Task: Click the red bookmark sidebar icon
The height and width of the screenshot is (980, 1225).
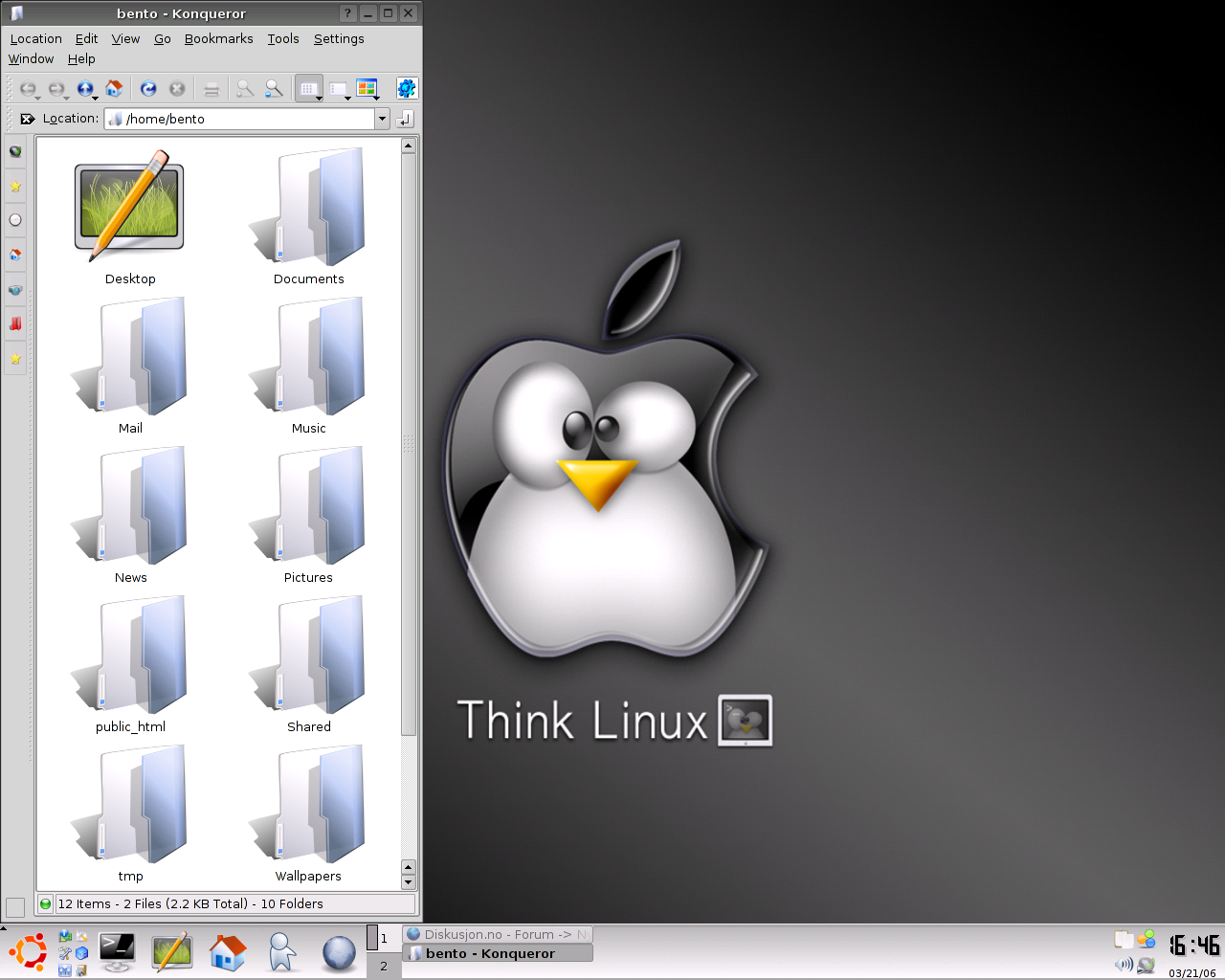Action: click(x=15, y=323)
